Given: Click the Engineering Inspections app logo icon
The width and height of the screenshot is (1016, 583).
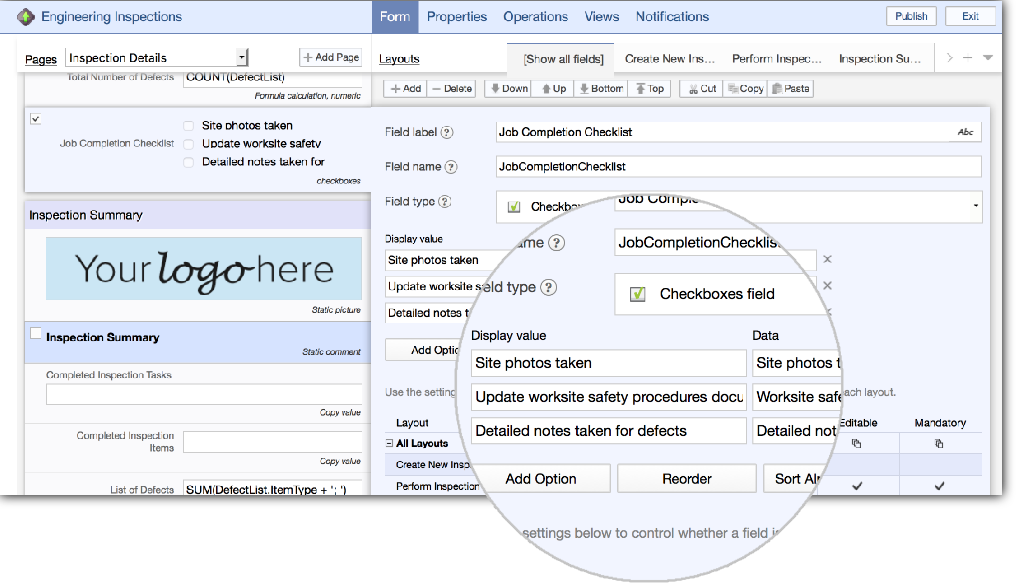Looking at the screenshot, I should click(x=25, y=17).
